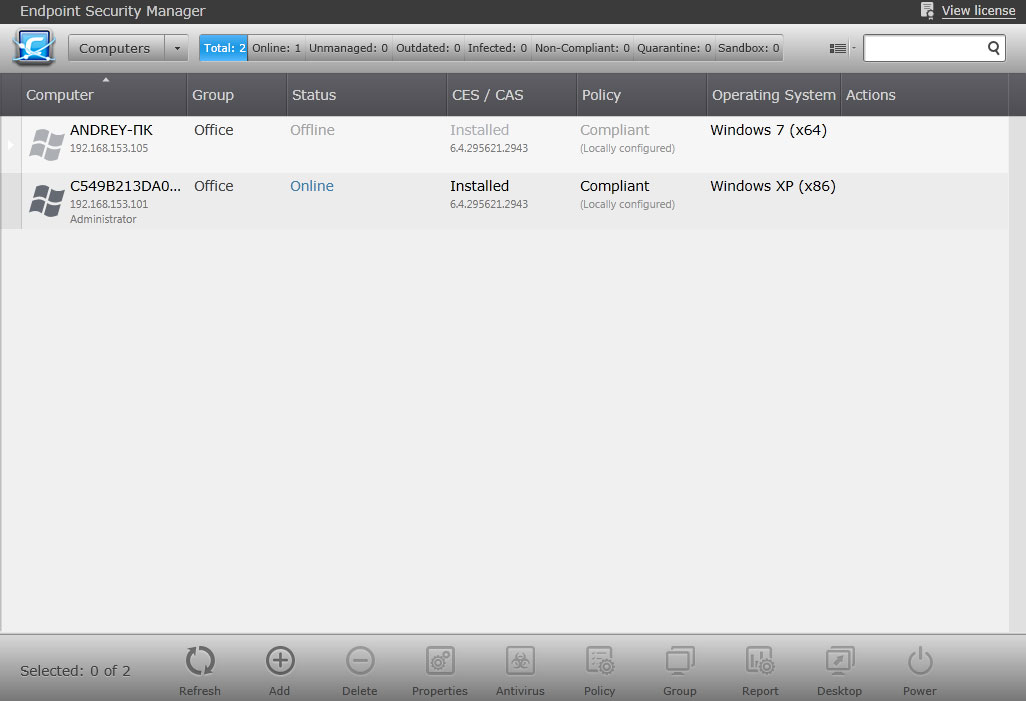The width and height of the screenshot is (1026, 701).
Task: Click the Administrator user label
Action: tap(103, 219)
